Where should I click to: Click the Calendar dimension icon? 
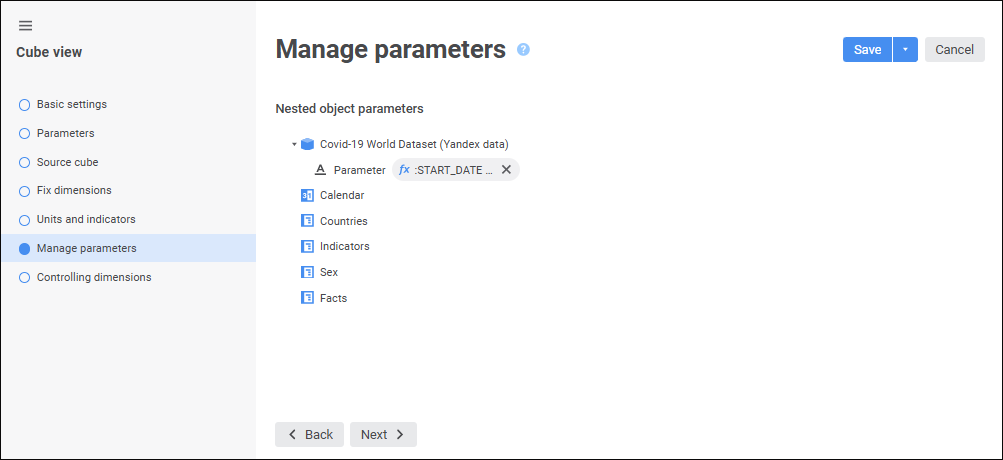pos(307,195)
